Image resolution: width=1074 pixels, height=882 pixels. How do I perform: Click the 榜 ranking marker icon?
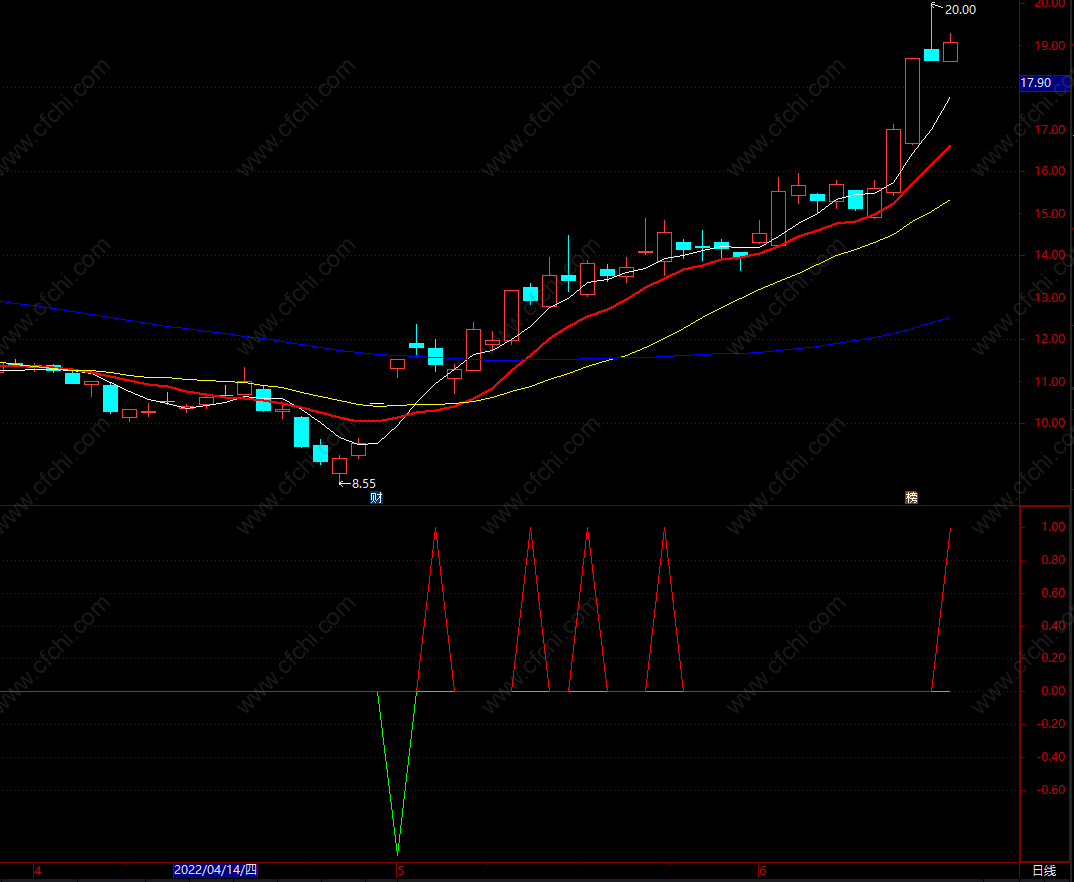911,498
